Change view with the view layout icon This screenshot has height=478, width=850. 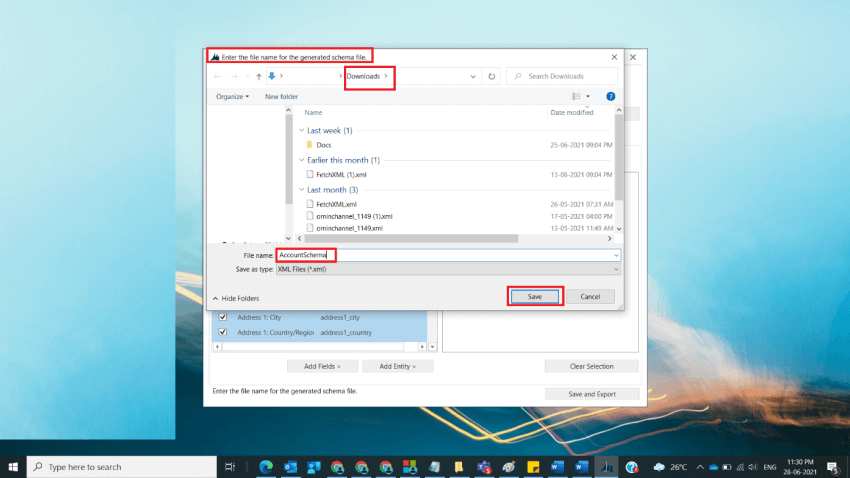(x=576, y=96)
